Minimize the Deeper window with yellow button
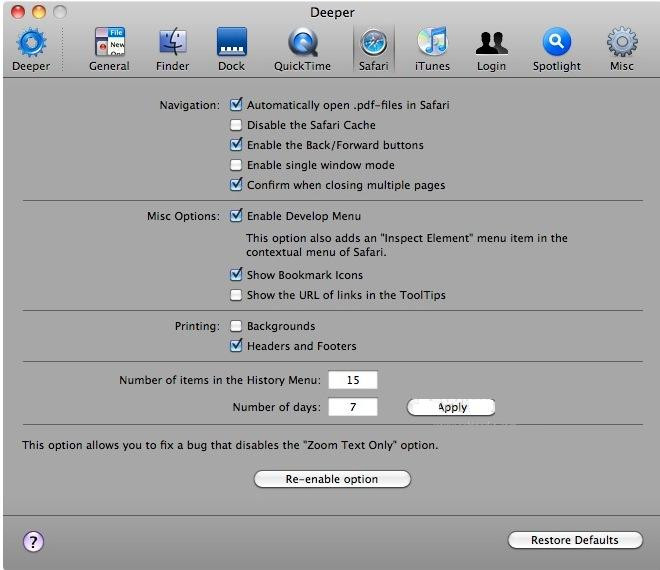 tap(39, 12)
